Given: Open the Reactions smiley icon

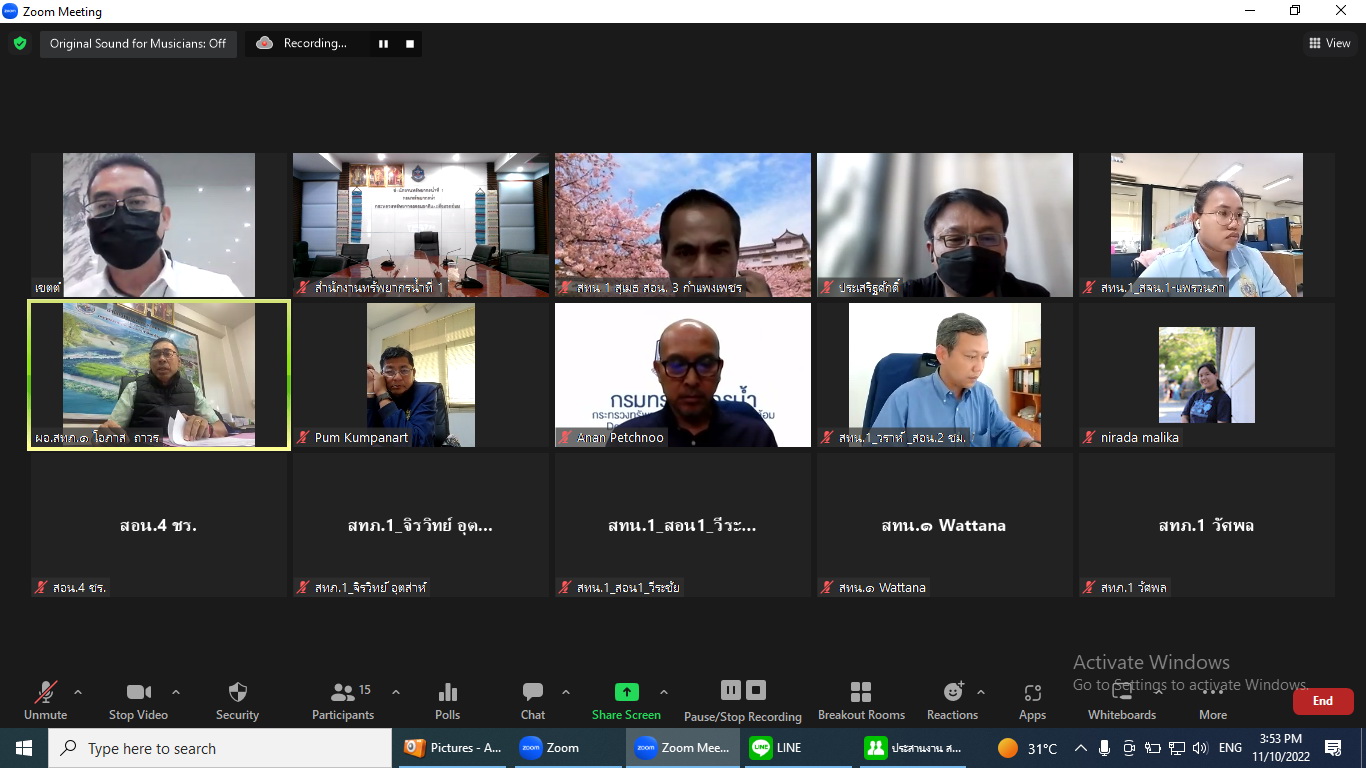Looking at the screenshot, I should click(x=953, y=692).
